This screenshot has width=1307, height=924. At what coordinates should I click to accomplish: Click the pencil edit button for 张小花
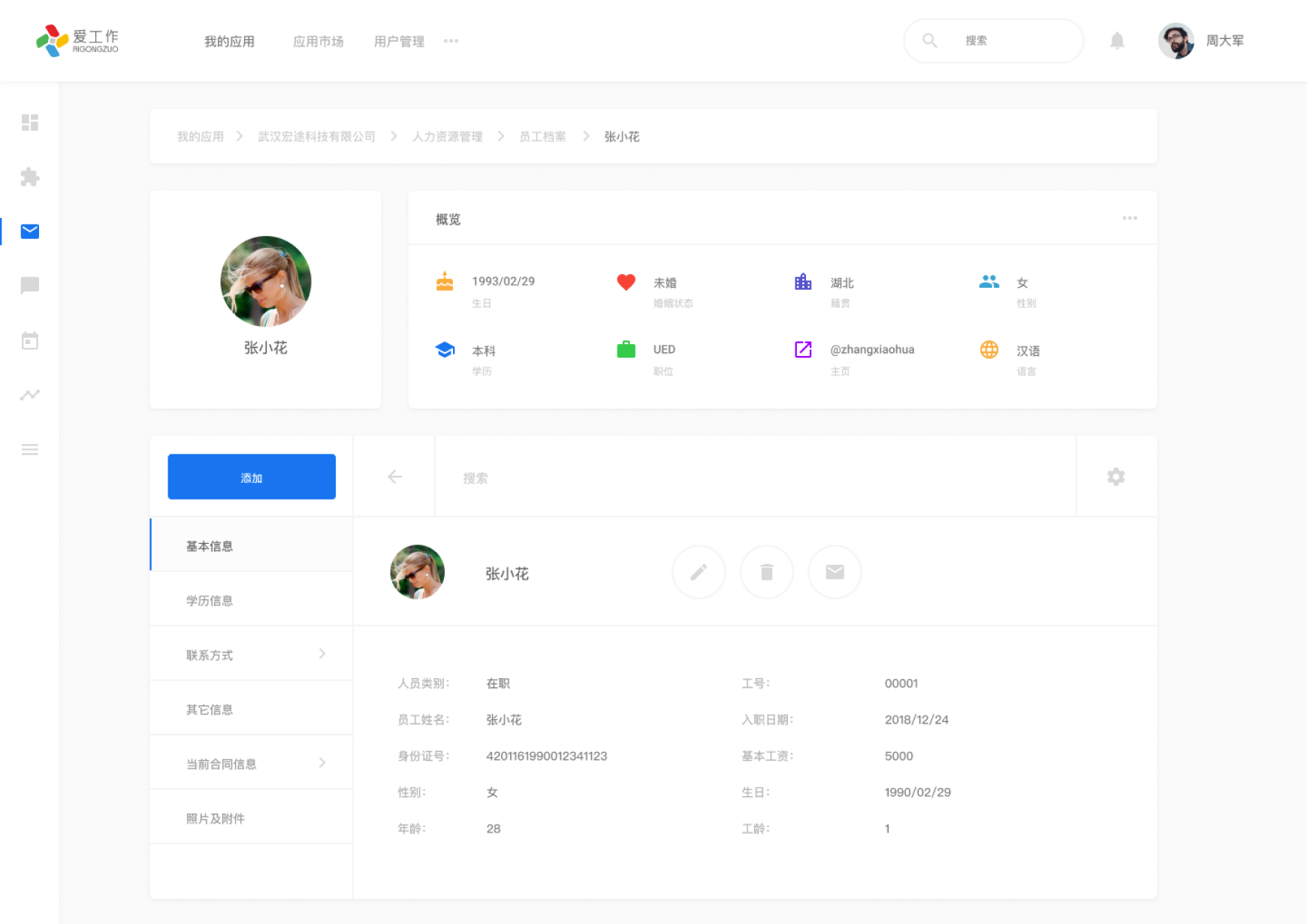699,572
